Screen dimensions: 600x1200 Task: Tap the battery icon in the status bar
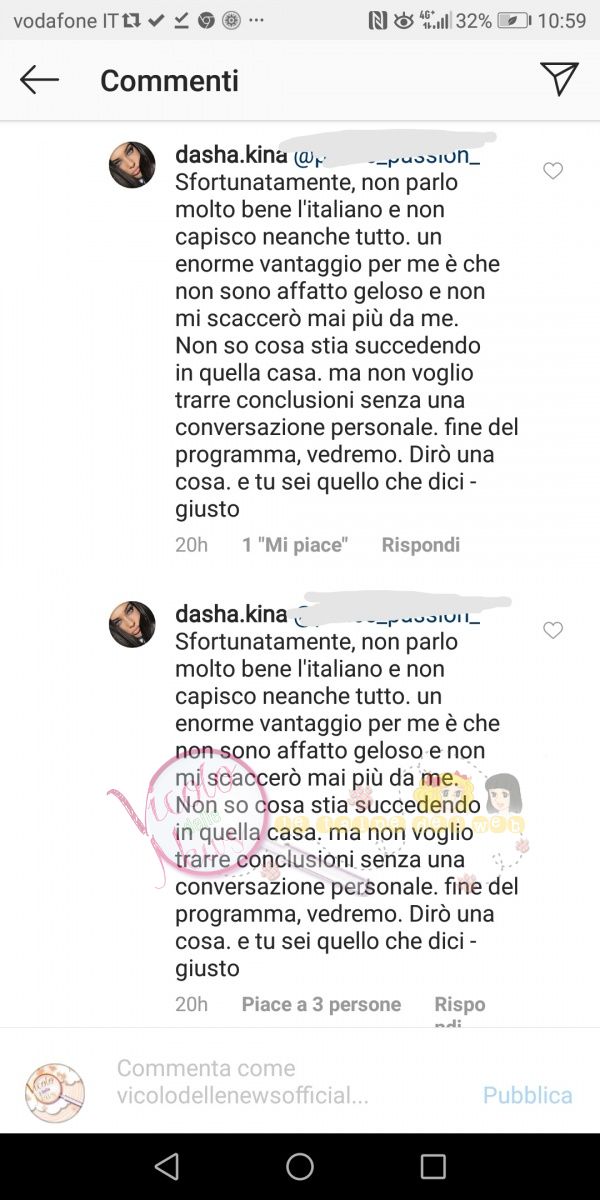[514, 20]
